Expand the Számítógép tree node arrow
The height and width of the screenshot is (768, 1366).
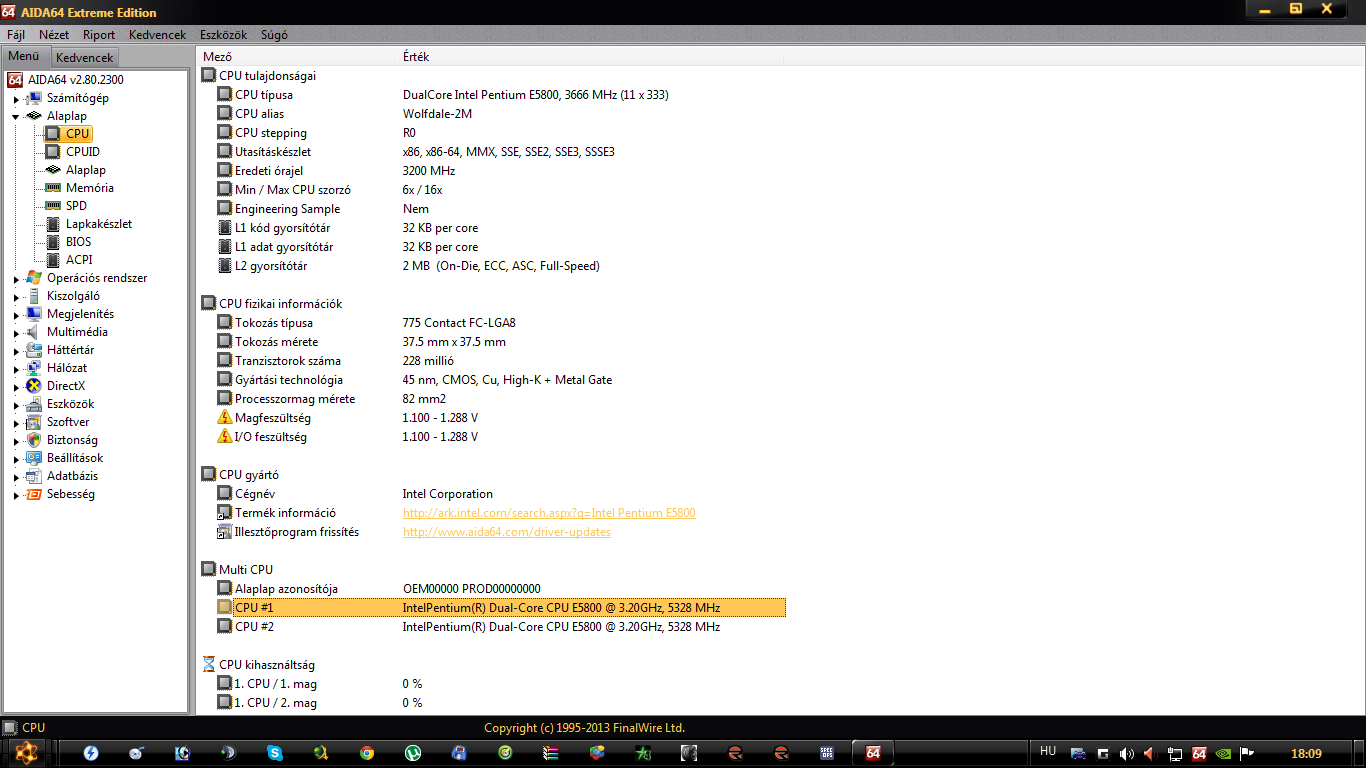(x=16, y=99)
